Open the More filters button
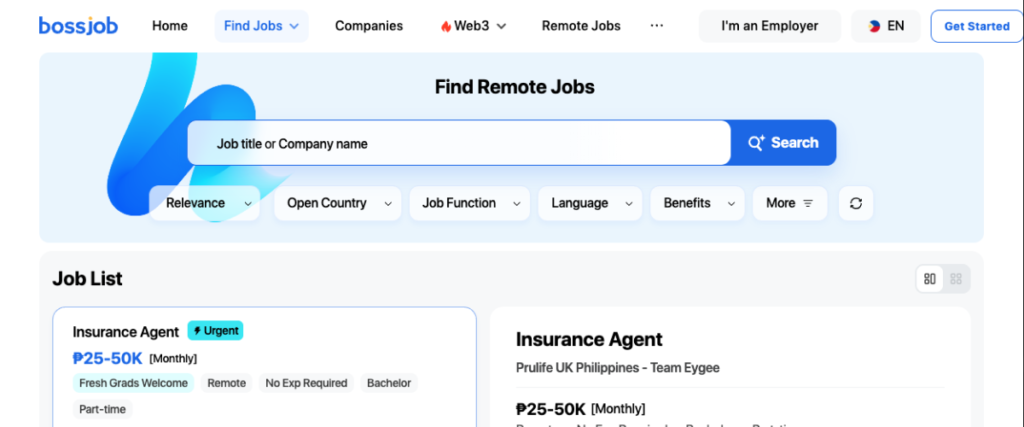 789,203
